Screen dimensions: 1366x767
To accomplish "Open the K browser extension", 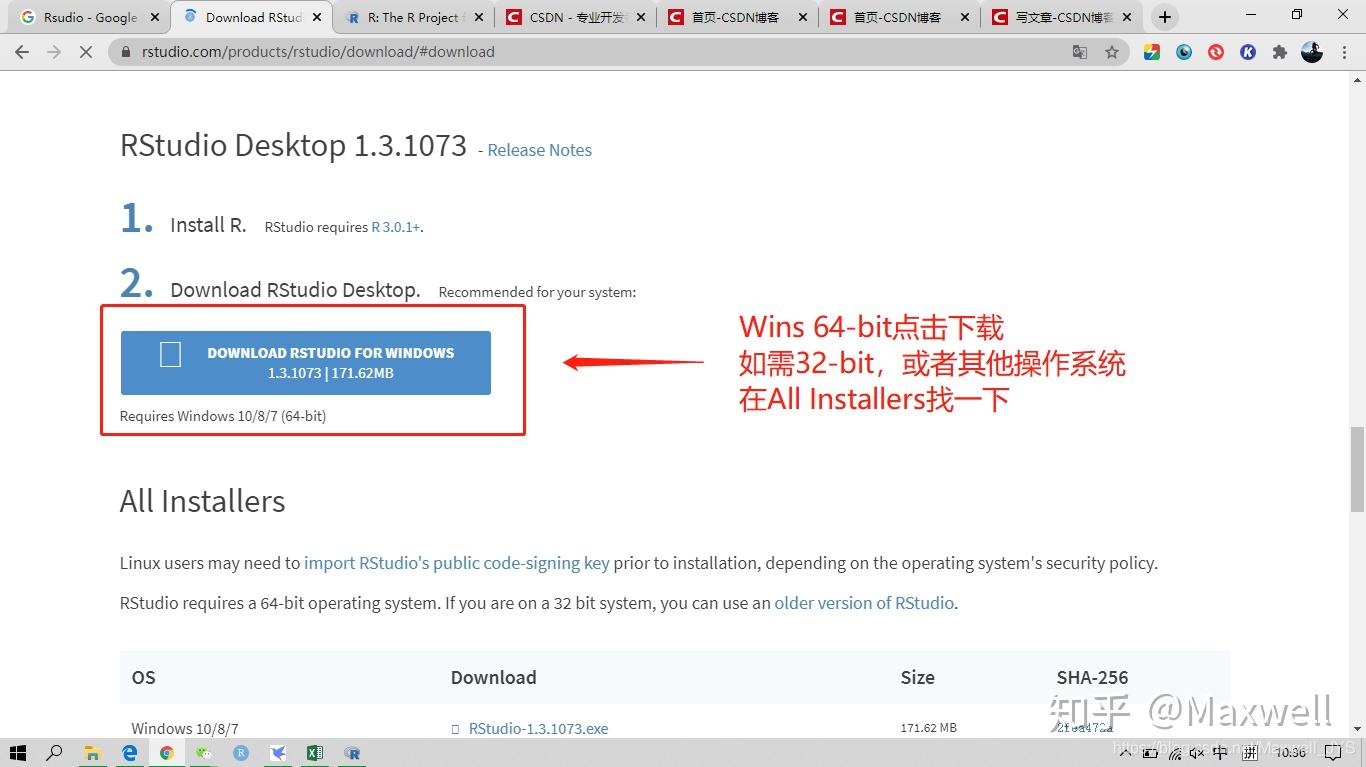I will coord(1248,52).
